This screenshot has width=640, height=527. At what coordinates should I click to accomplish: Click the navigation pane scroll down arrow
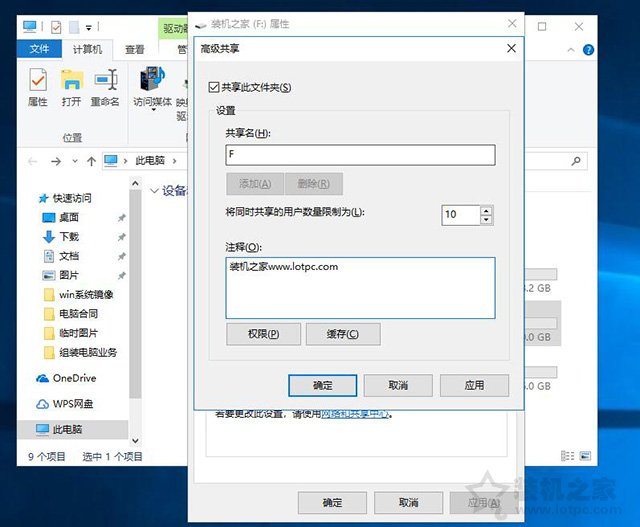pos(136,440)
